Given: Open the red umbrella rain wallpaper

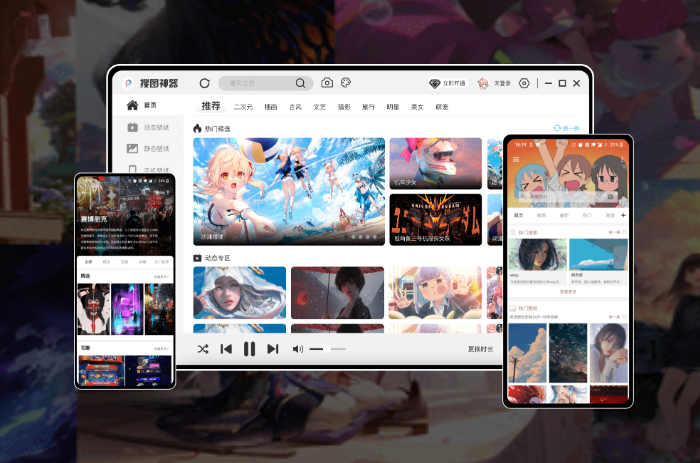Looking at the screenshot, I should 338,293.
